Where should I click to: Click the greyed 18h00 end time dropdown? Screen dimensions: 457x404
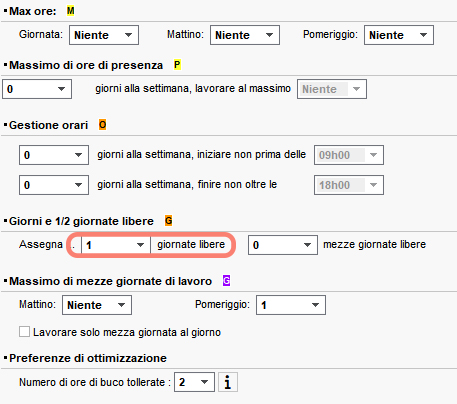349,185
